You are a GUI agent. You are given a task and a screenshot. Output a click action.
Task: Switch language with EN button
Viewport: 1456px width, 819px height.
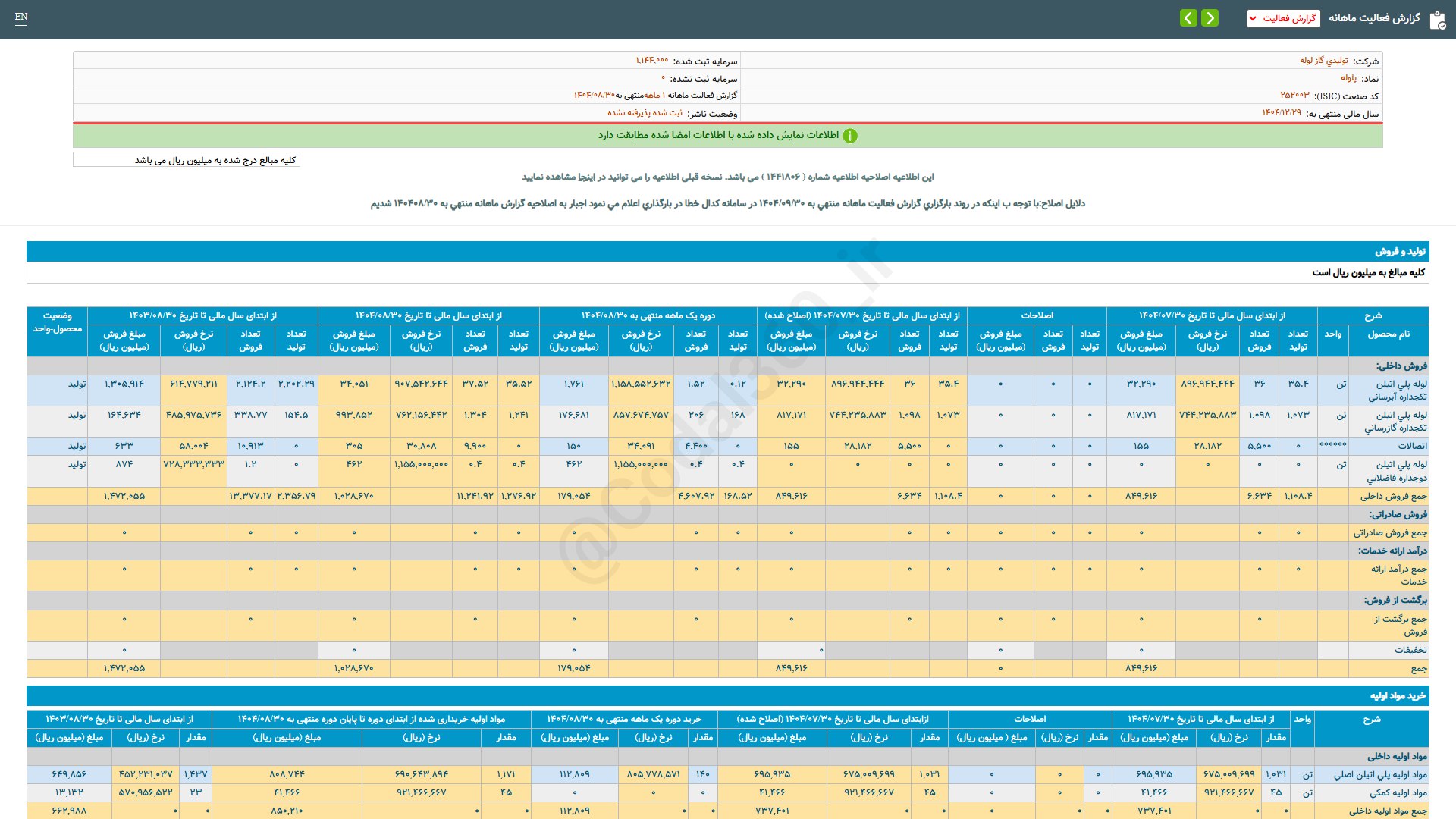(x=21, y=17)
